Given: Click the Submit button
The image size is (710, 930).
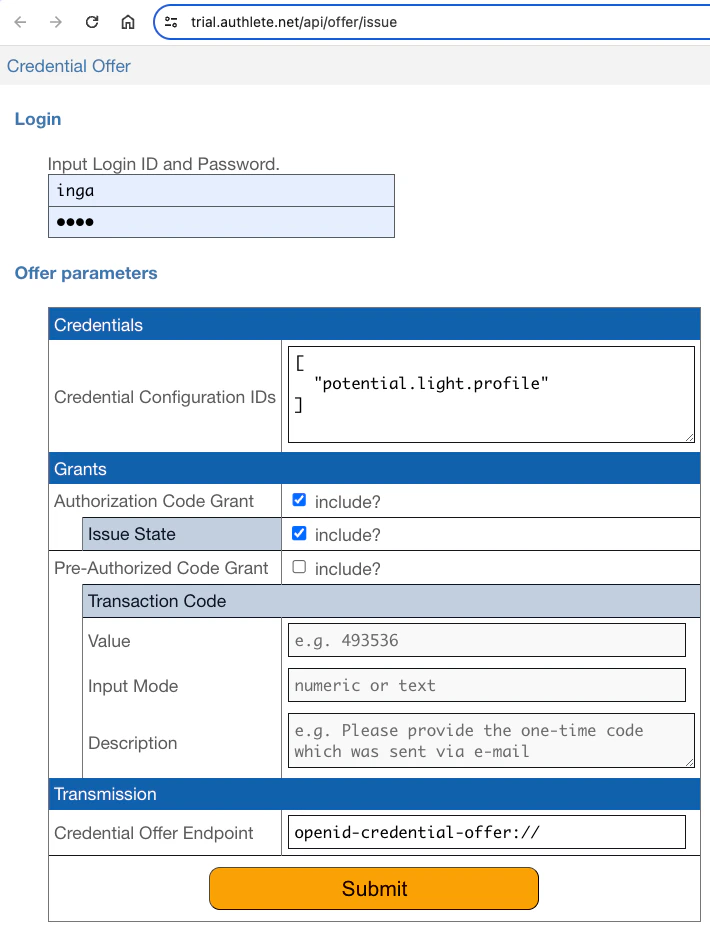Looking at the screenshot, I should tap(373, 888).
